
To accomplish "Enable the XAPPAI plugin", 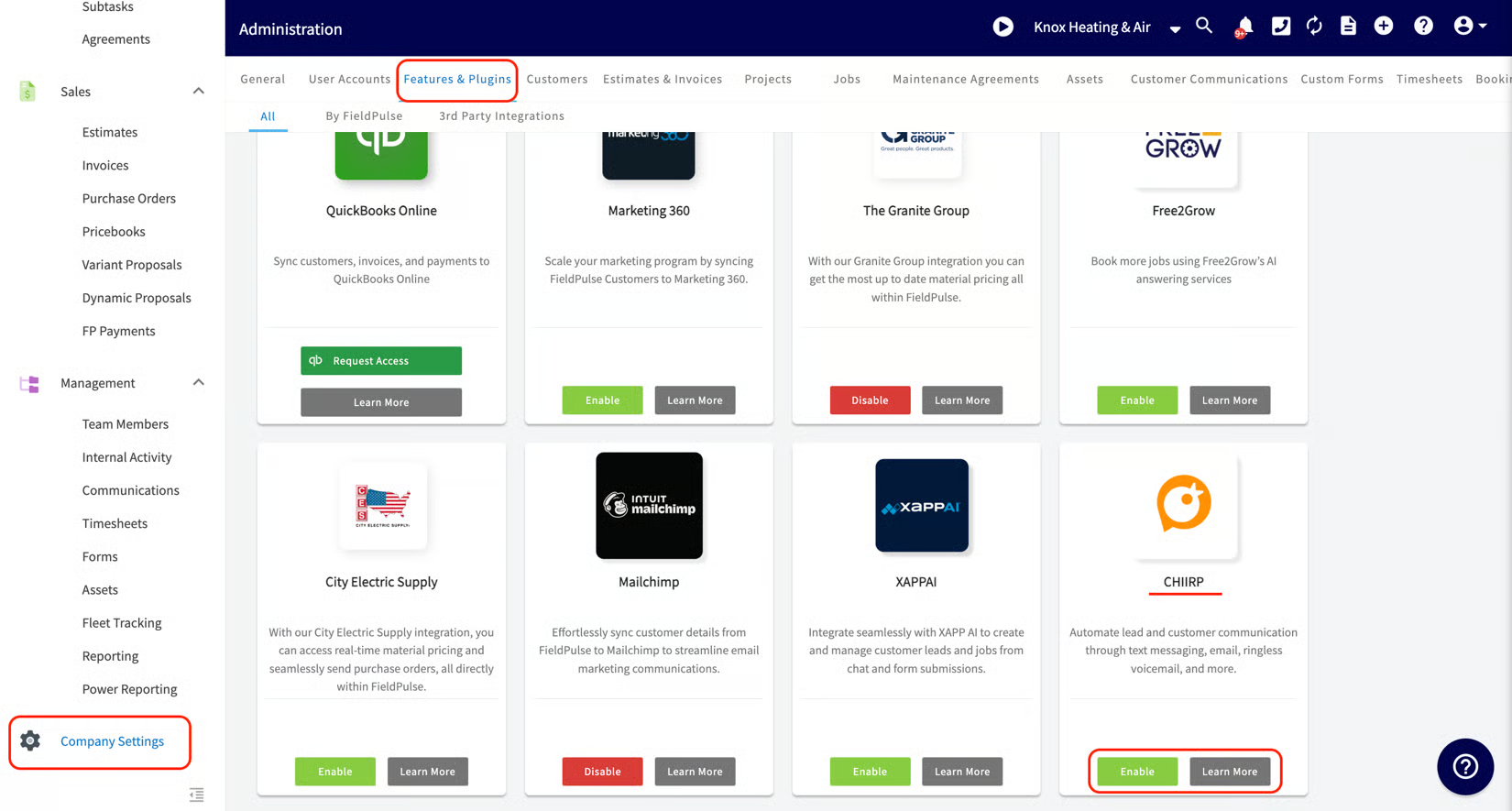I will pyautogui.click(x=870, y=771).
